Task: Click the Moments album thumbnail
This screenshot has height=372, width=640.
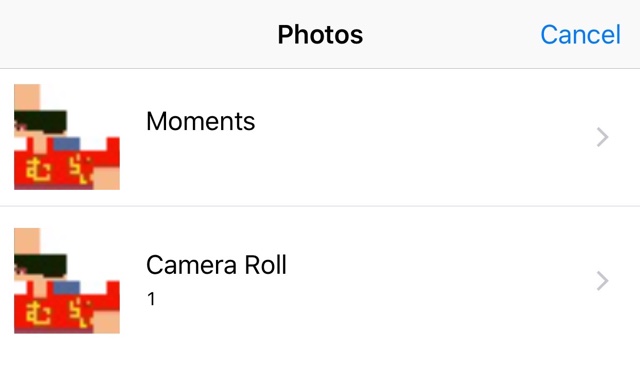Action: coord(67,137)
